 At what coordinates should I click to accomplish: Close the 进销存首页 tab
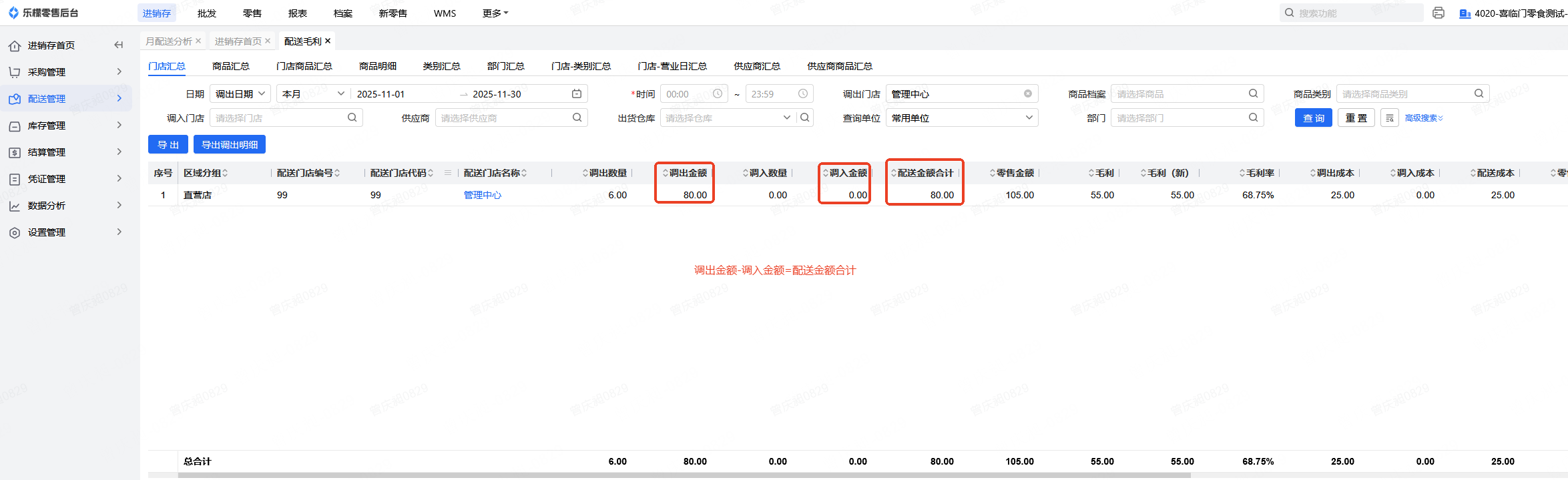[268, 41]
